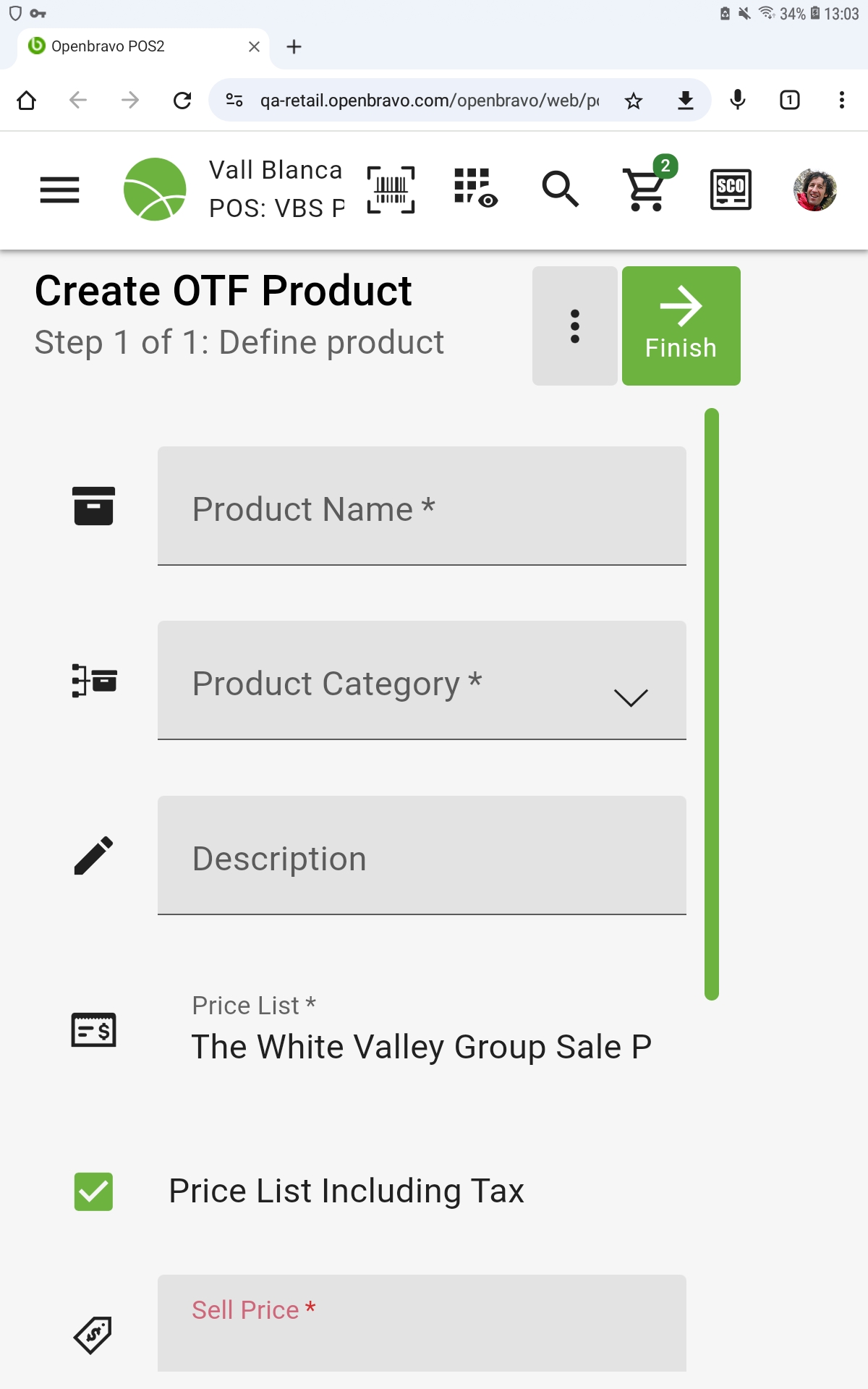Image resolution: width=868 pixels, height=1389 pixels.
Task: Click the green vertical scrollbar
Action: [712, 704]
